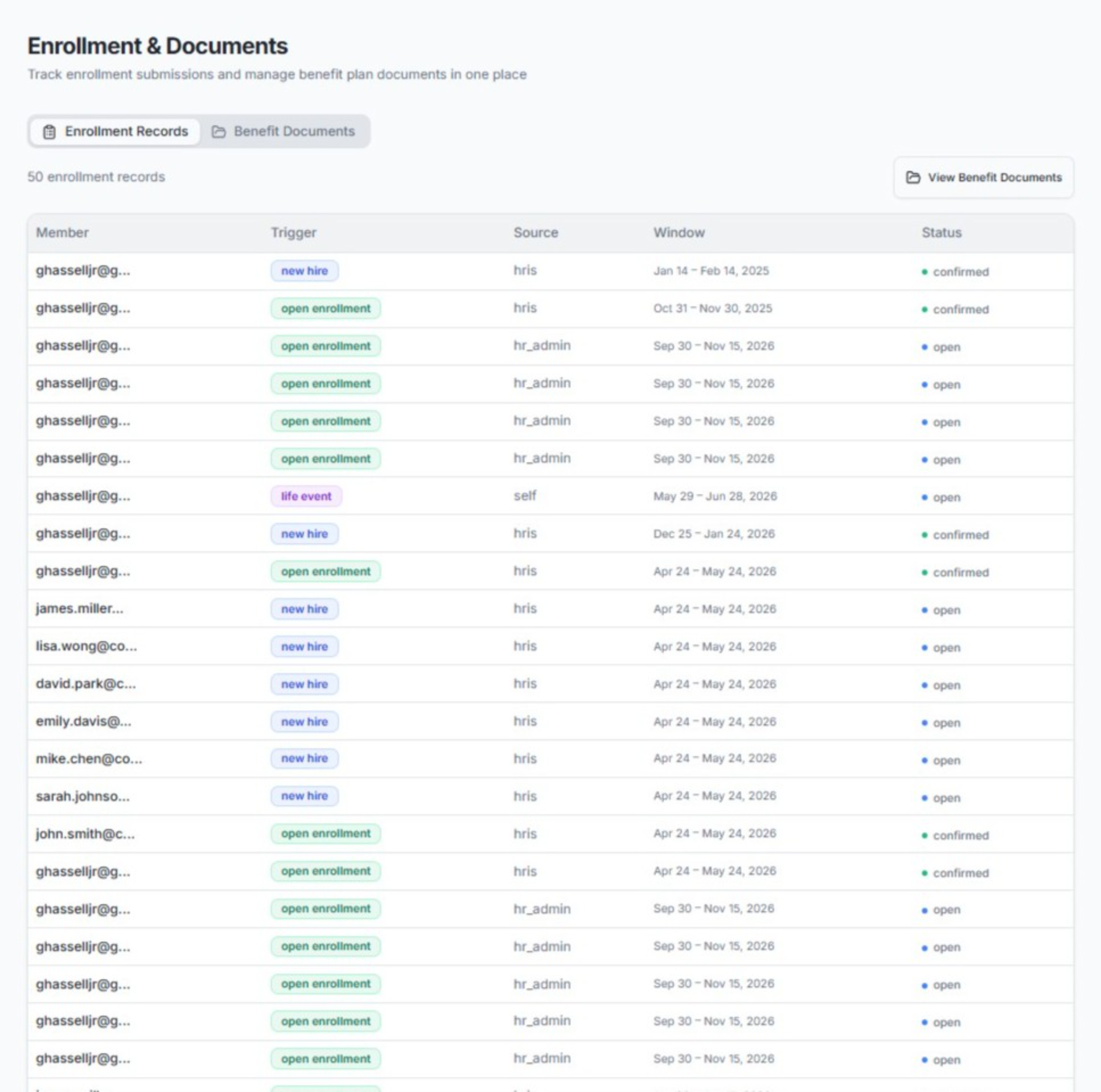The height and width of the screenshot is (1092, 1101).
Task: Click the 'self' source cell
Action: coord(525,496)
